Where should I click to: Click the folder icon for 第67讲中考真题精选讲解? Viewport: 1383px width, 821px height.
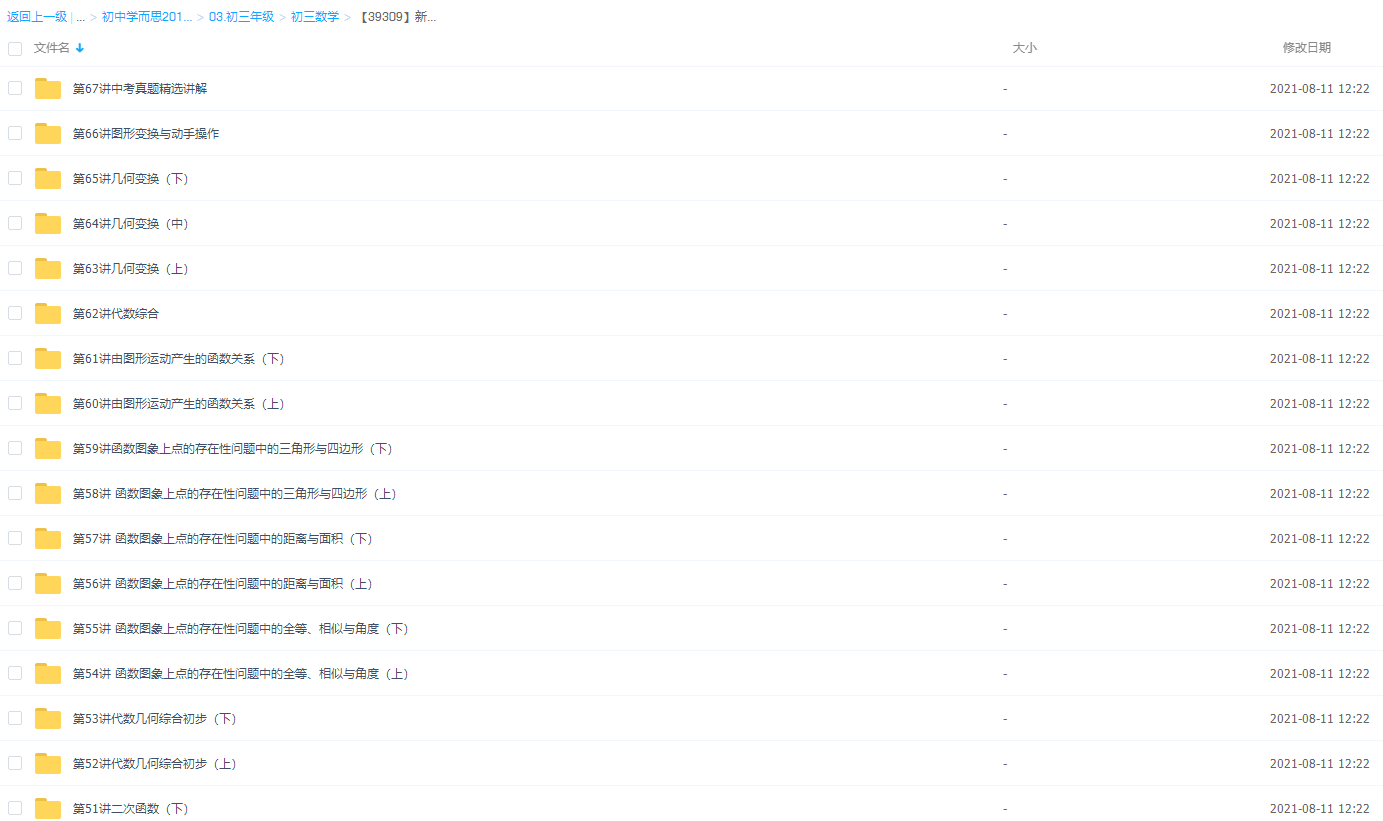48,89
